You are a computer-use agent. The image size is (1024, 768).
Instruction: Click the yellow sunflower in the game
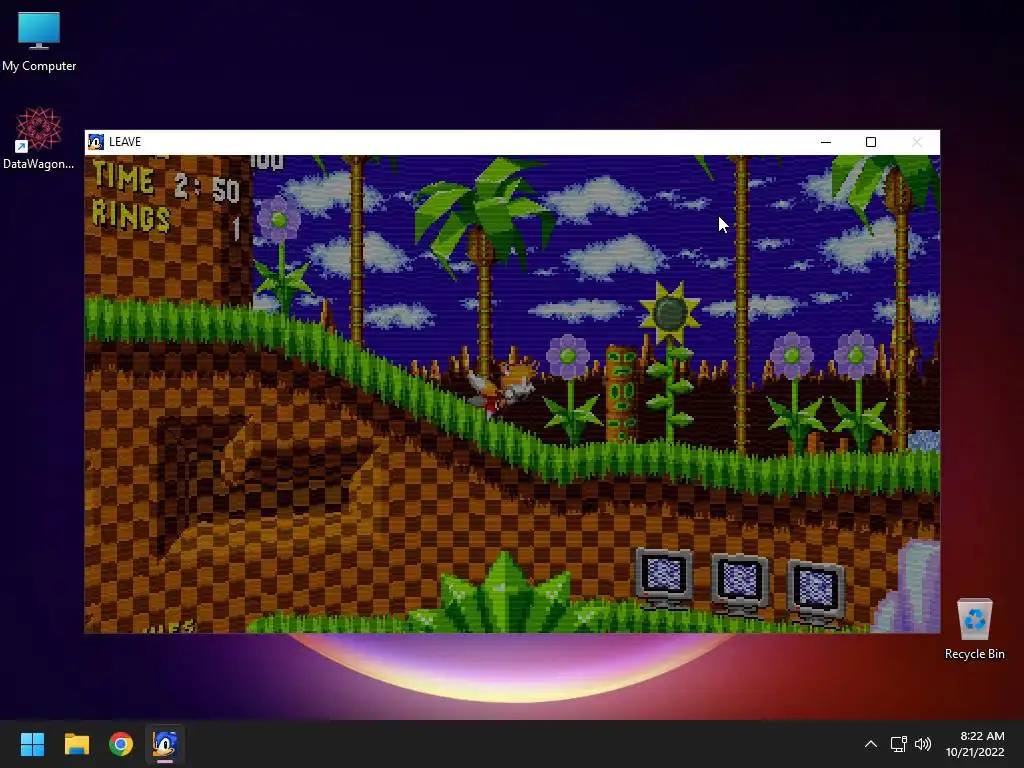tap(669, 314)
